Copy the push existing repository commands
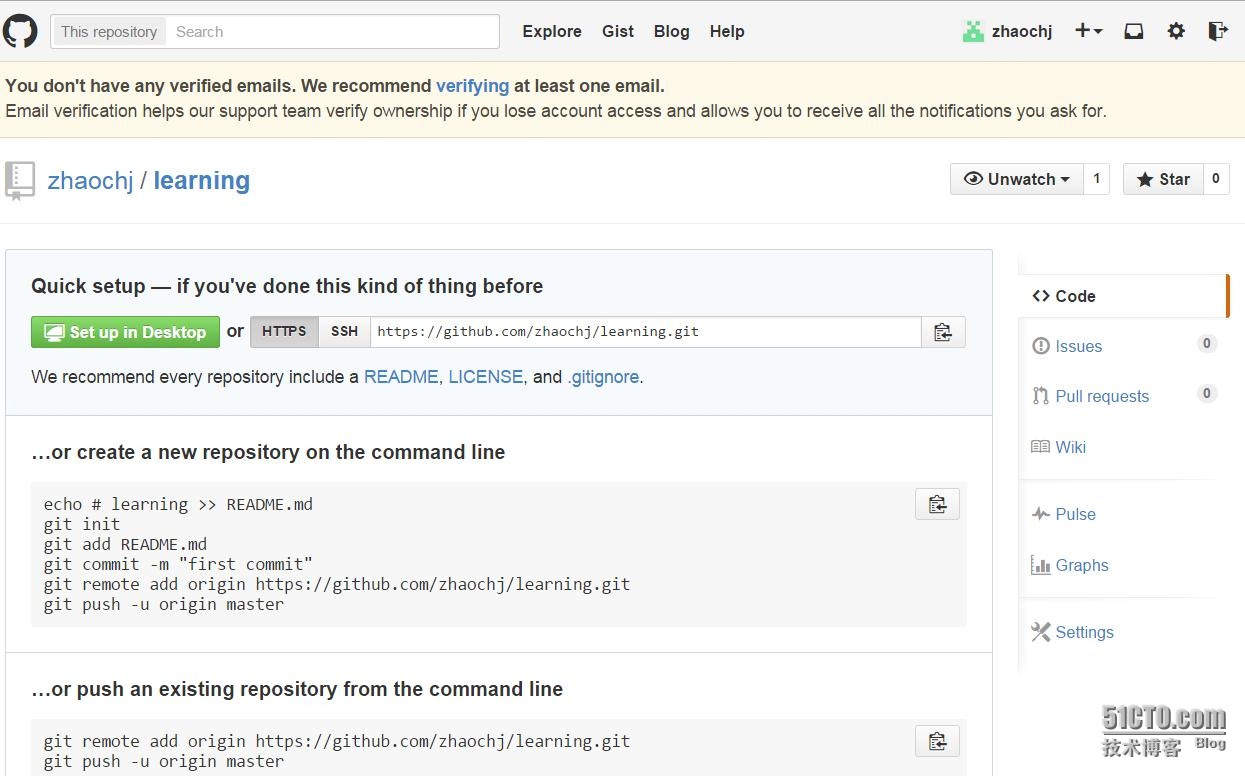Screen dimensions: 1245x776 click(x=937, y=741)
